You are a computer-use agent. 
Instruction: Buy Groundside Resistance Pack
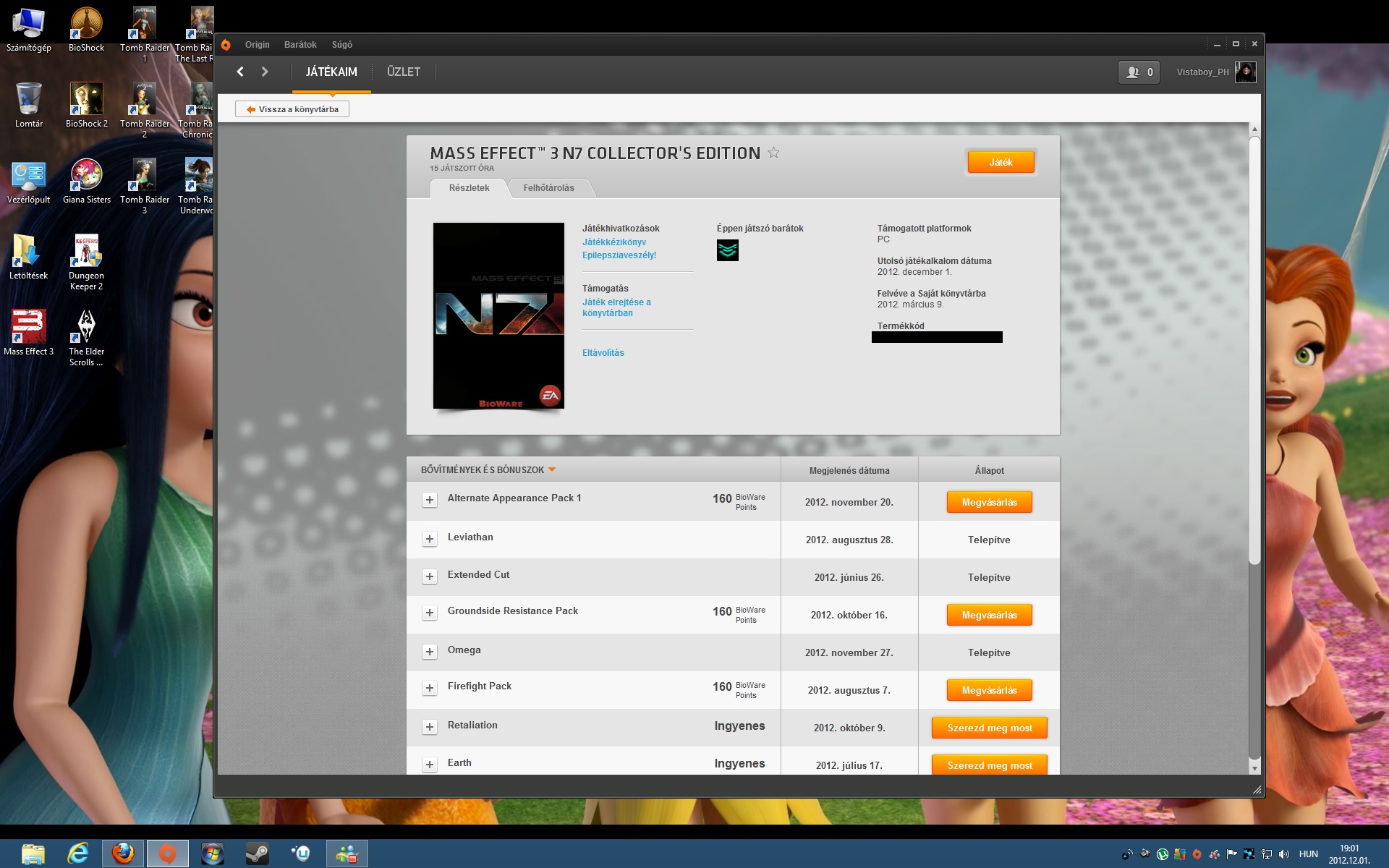(x=989, y=615)
